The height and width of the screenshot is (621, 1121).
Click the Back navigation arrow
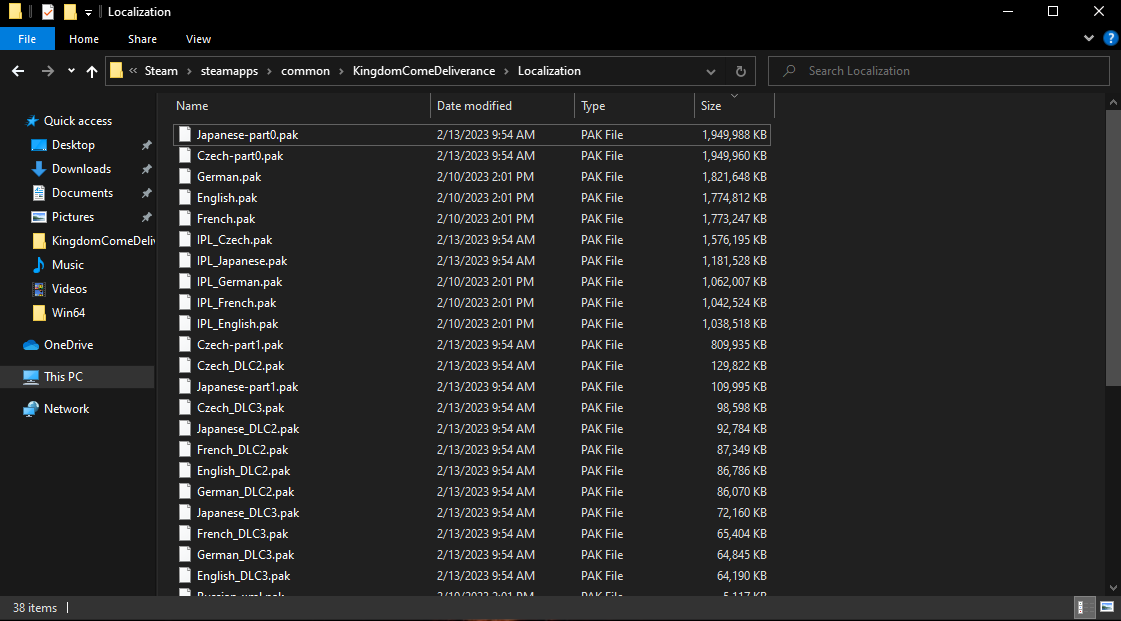pyautogui.click(x=18, y=71)
